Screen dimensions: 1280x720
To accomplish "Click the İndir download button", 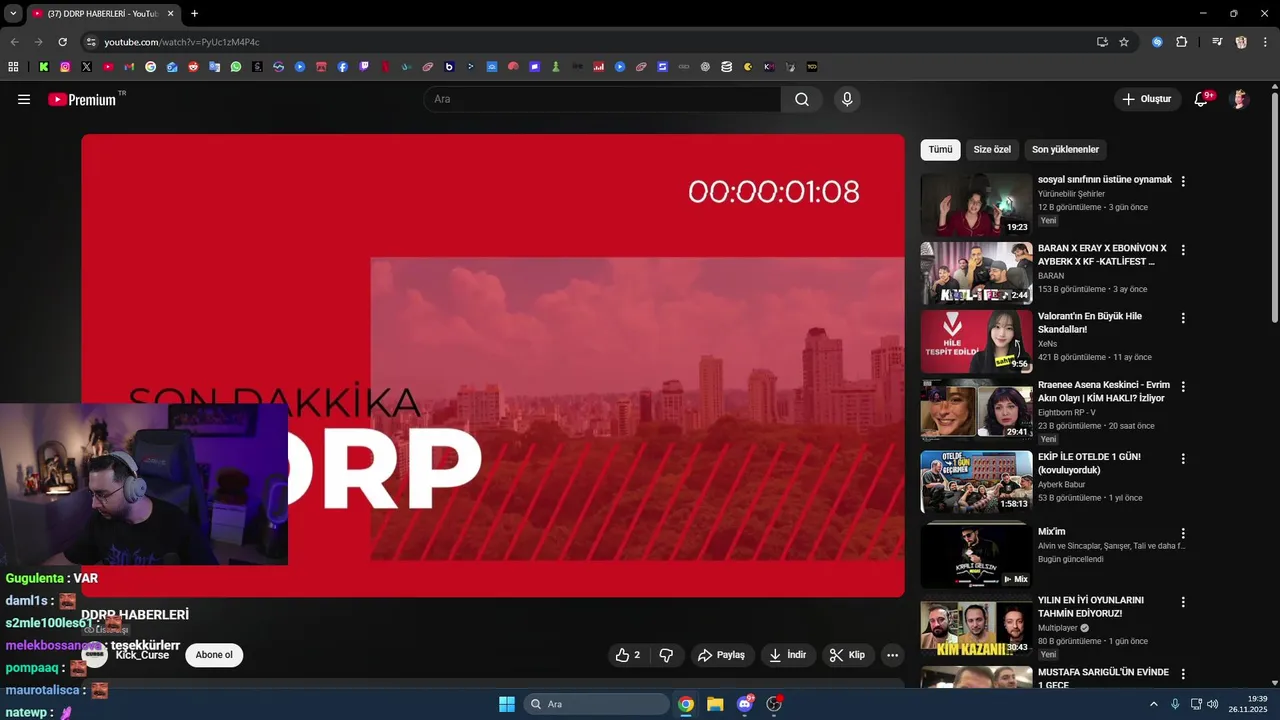I will point(787,655).
